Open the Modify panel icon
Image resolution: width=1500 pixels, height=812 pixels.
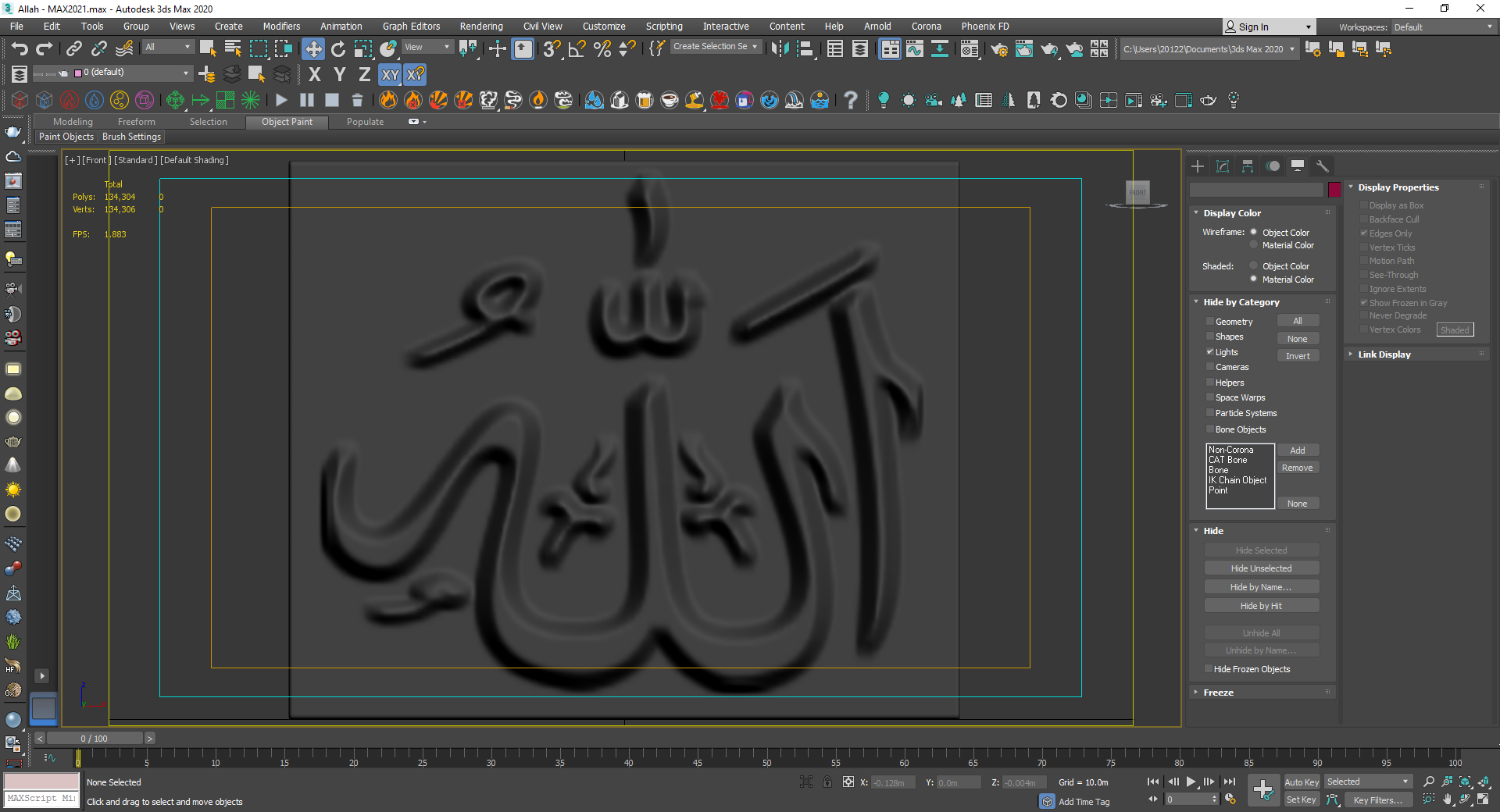(1223, 166)
